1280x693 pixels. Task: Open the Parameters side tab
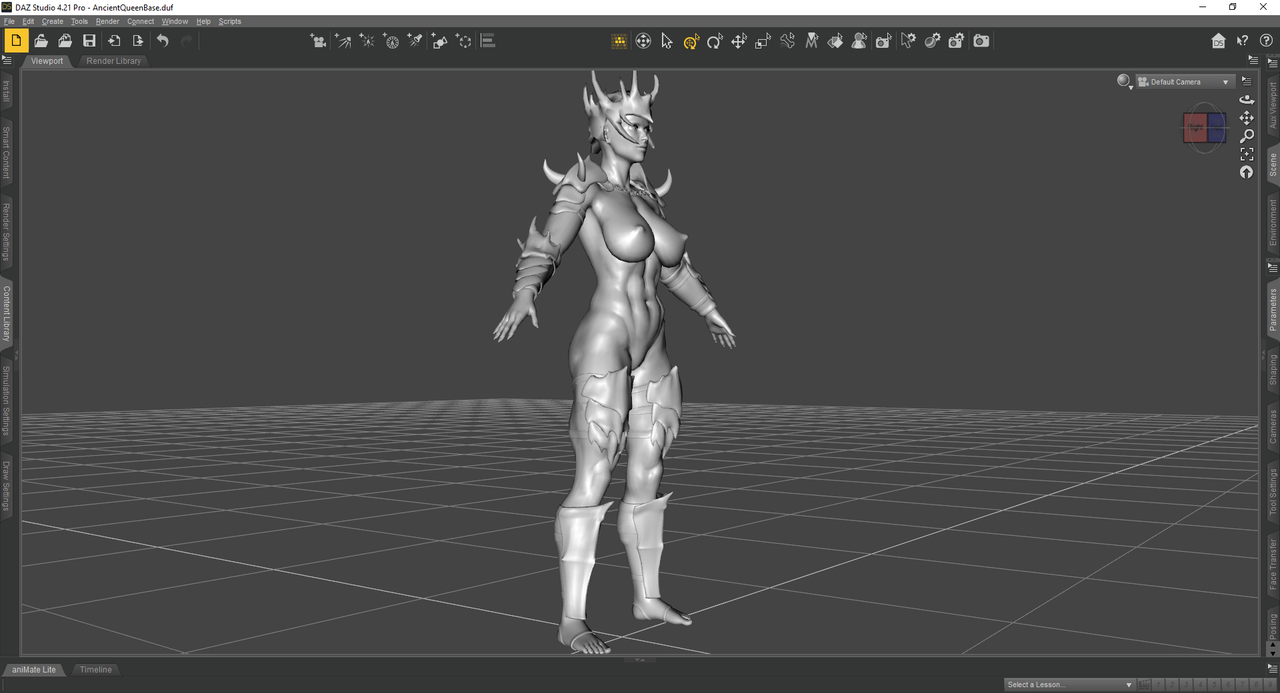click(1273, 310)
